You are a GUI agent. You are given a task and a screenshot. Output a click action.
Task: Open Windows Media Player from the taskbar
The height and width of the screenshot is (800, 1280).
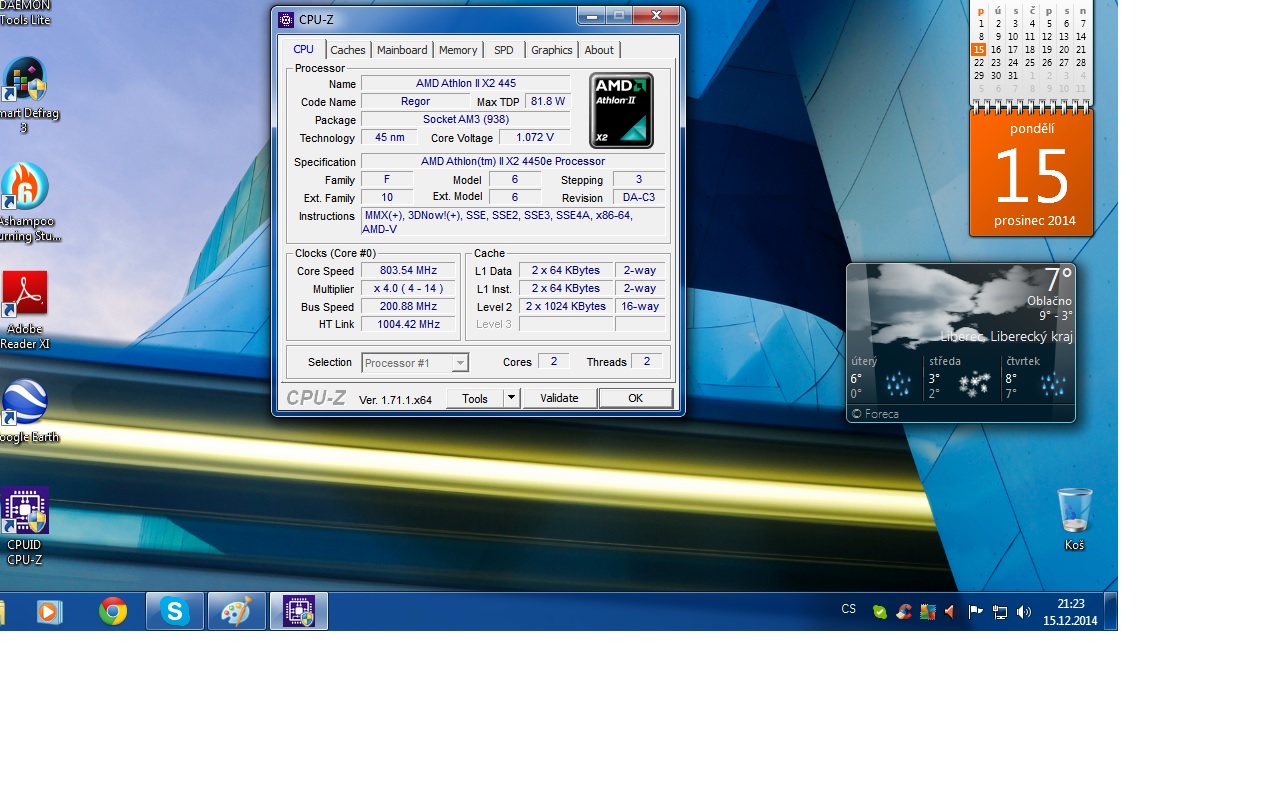pyautogui.click(x=48, y=611)
